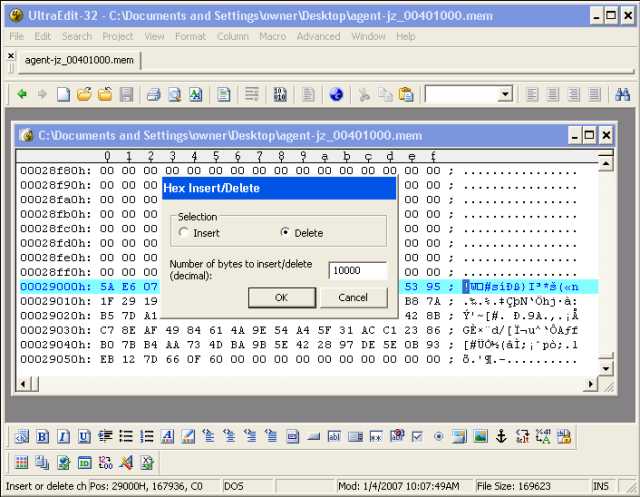
Task: Click the Bold B icon in HTML toolbar
Action: (42, 437)
